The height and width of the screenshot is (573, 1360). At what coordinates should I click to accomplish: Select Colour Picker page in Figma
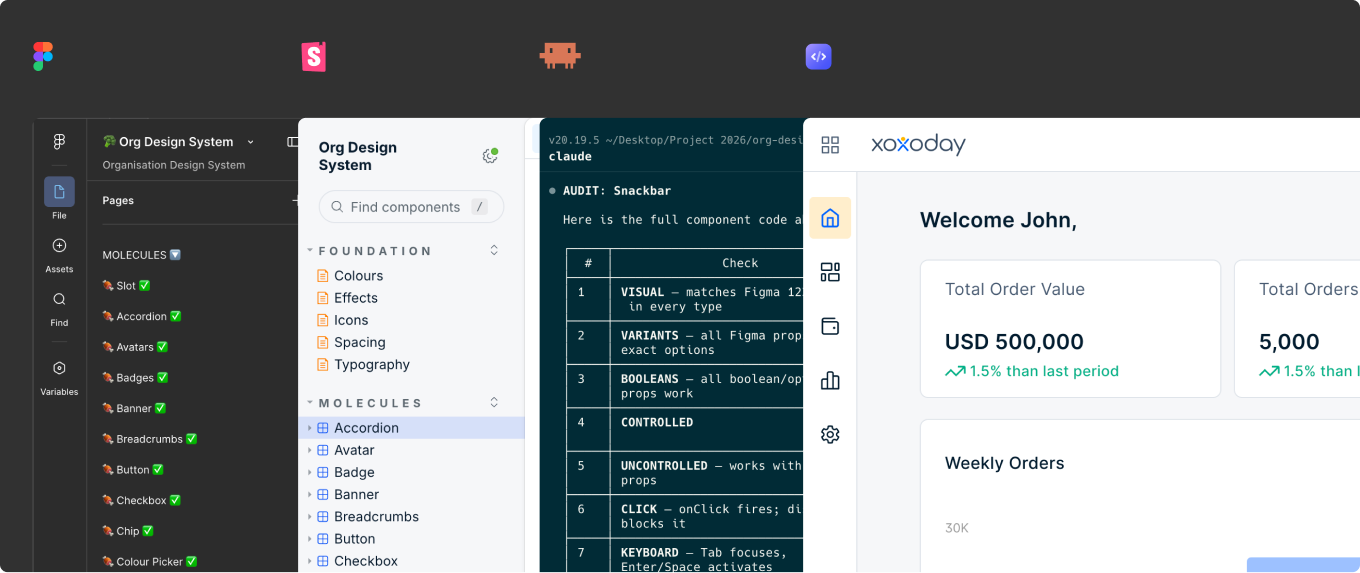[x=150, y=562]
